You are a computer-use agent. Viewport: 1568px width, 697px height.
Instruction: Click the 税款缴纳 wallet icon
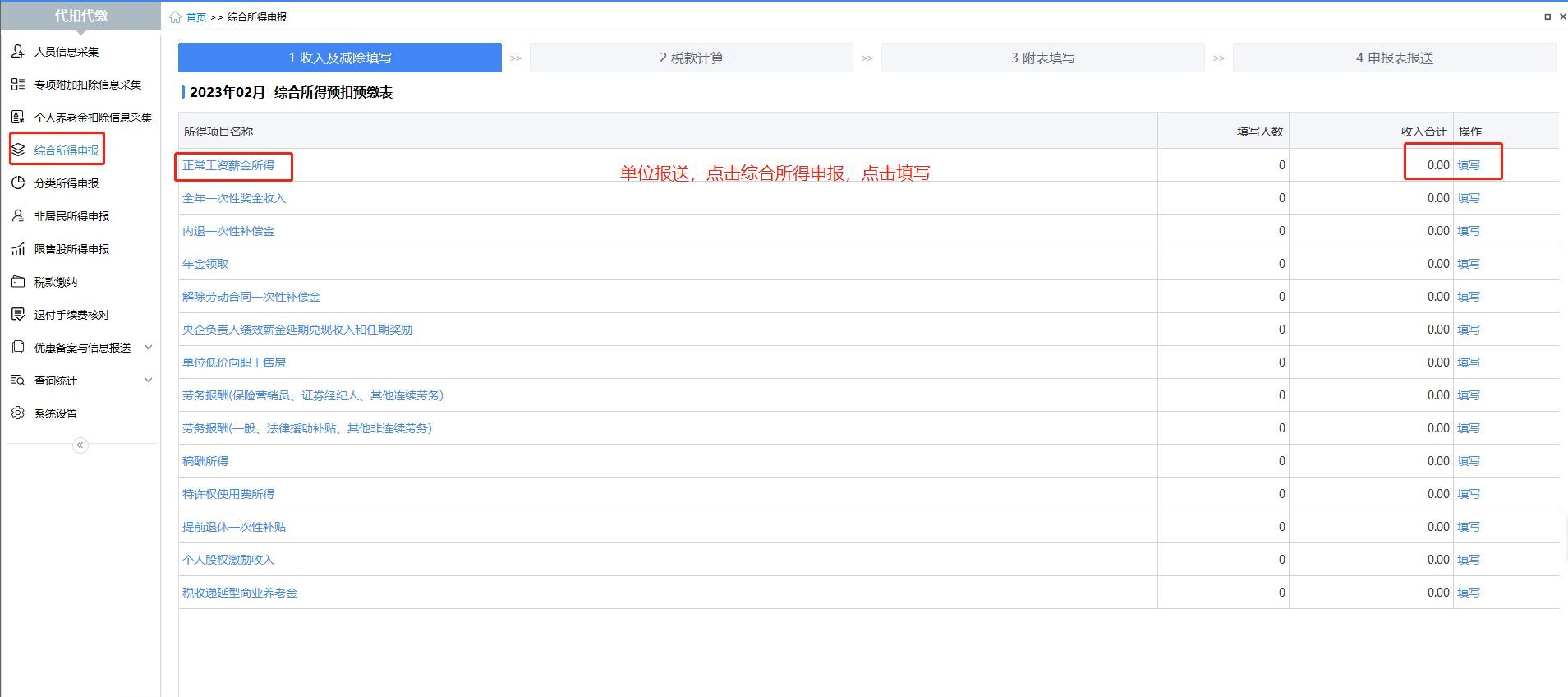pyautogui.click(x=18, y=282)
